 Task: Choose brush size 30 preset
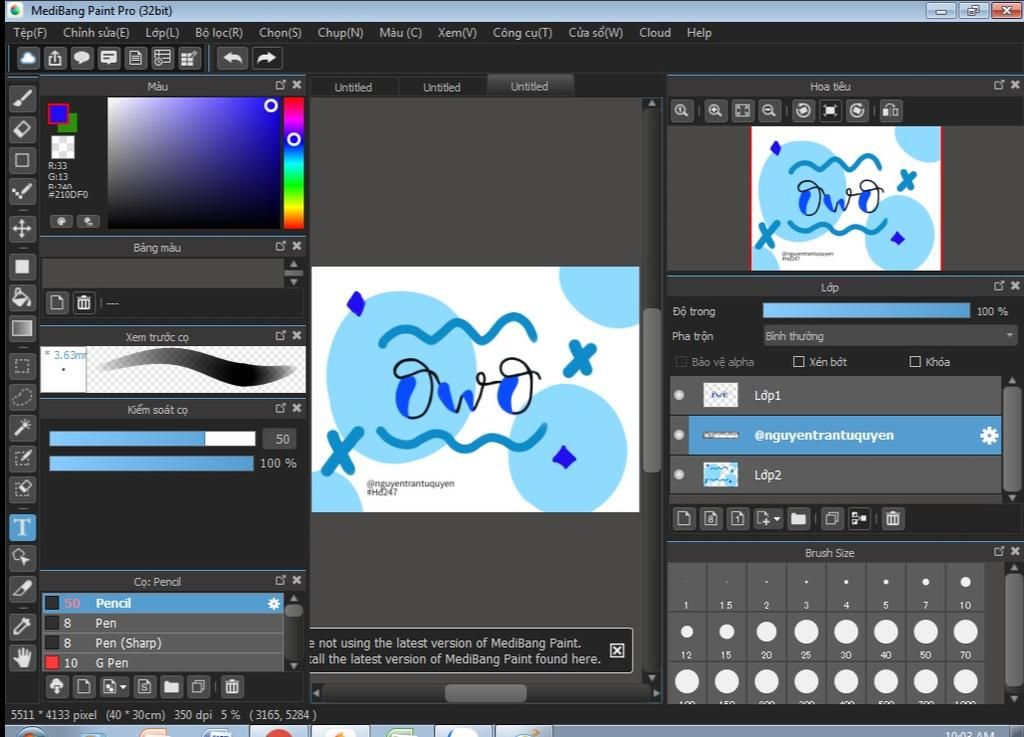pos(846,638)
